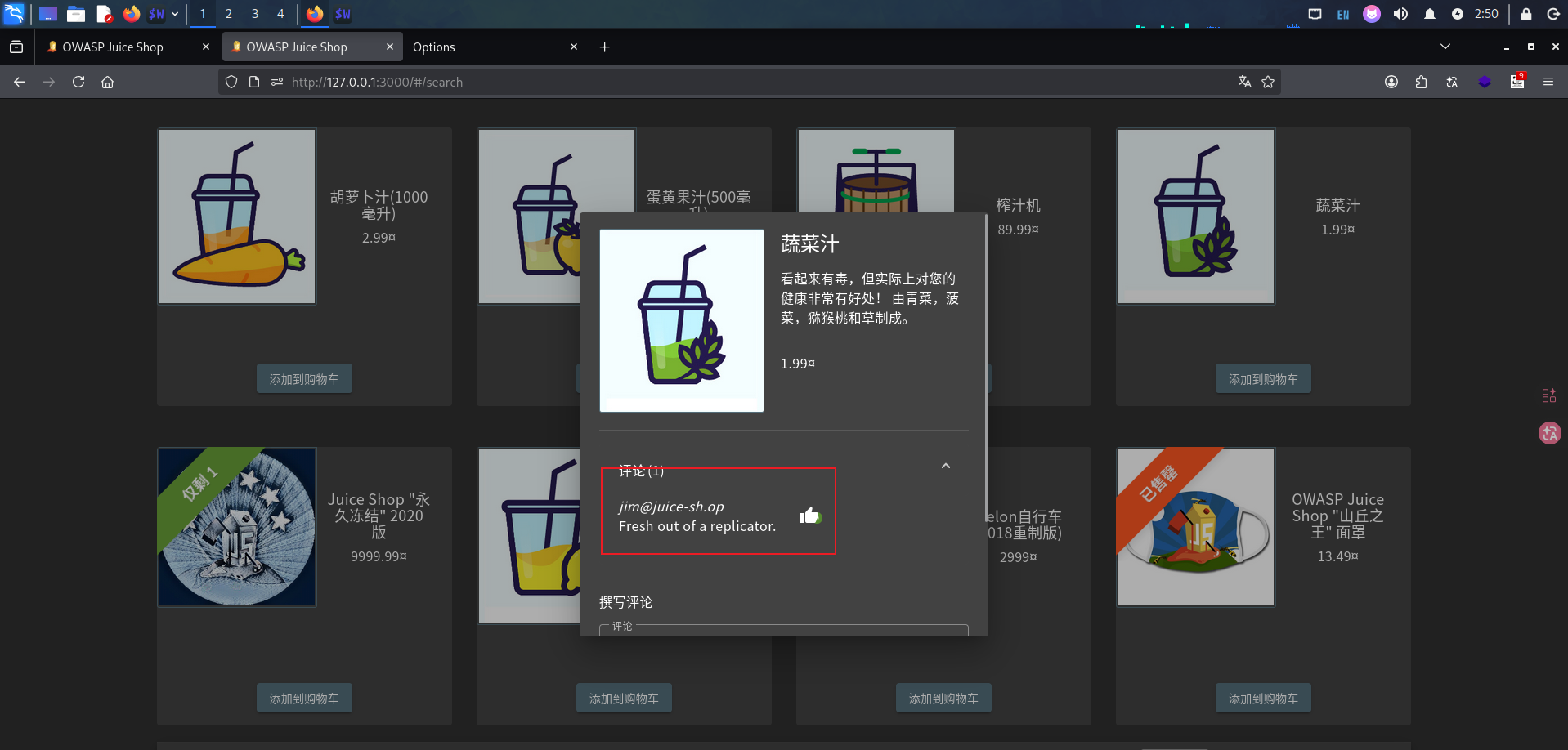The width and height of the screenshot is (1568, 750).
Task: Open the notifications bell in tray
Action: (x=1430, y=14)
